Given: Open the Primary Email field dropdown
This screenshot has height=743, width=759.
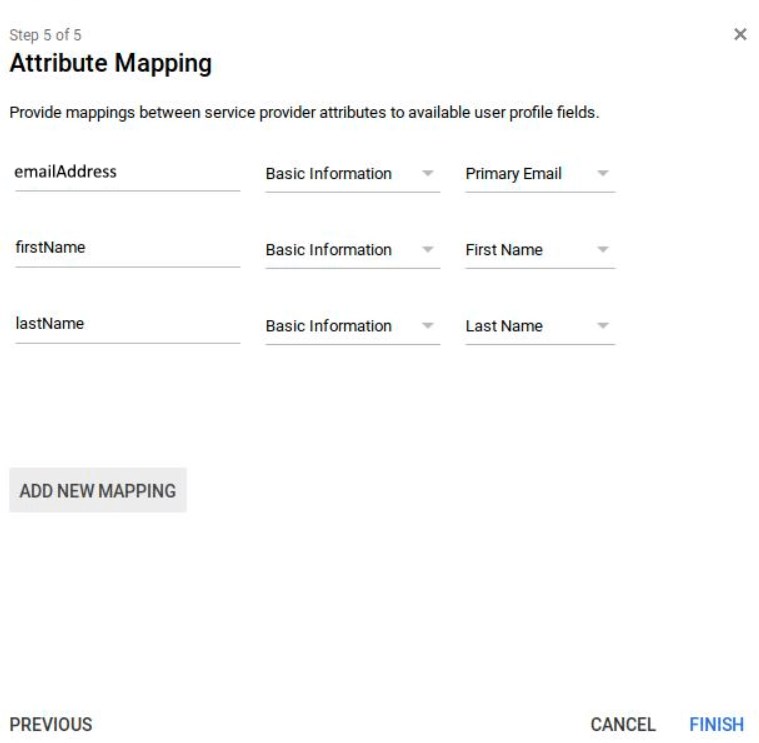Looking at the screenshot, I should tap(540, 174).
